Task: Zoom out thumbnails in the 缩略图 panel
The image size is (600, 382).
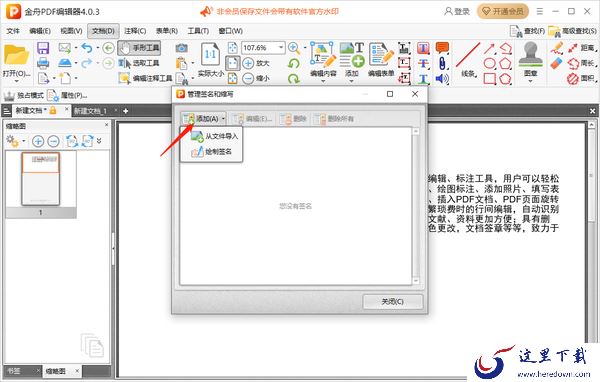Action: point(53,141)
